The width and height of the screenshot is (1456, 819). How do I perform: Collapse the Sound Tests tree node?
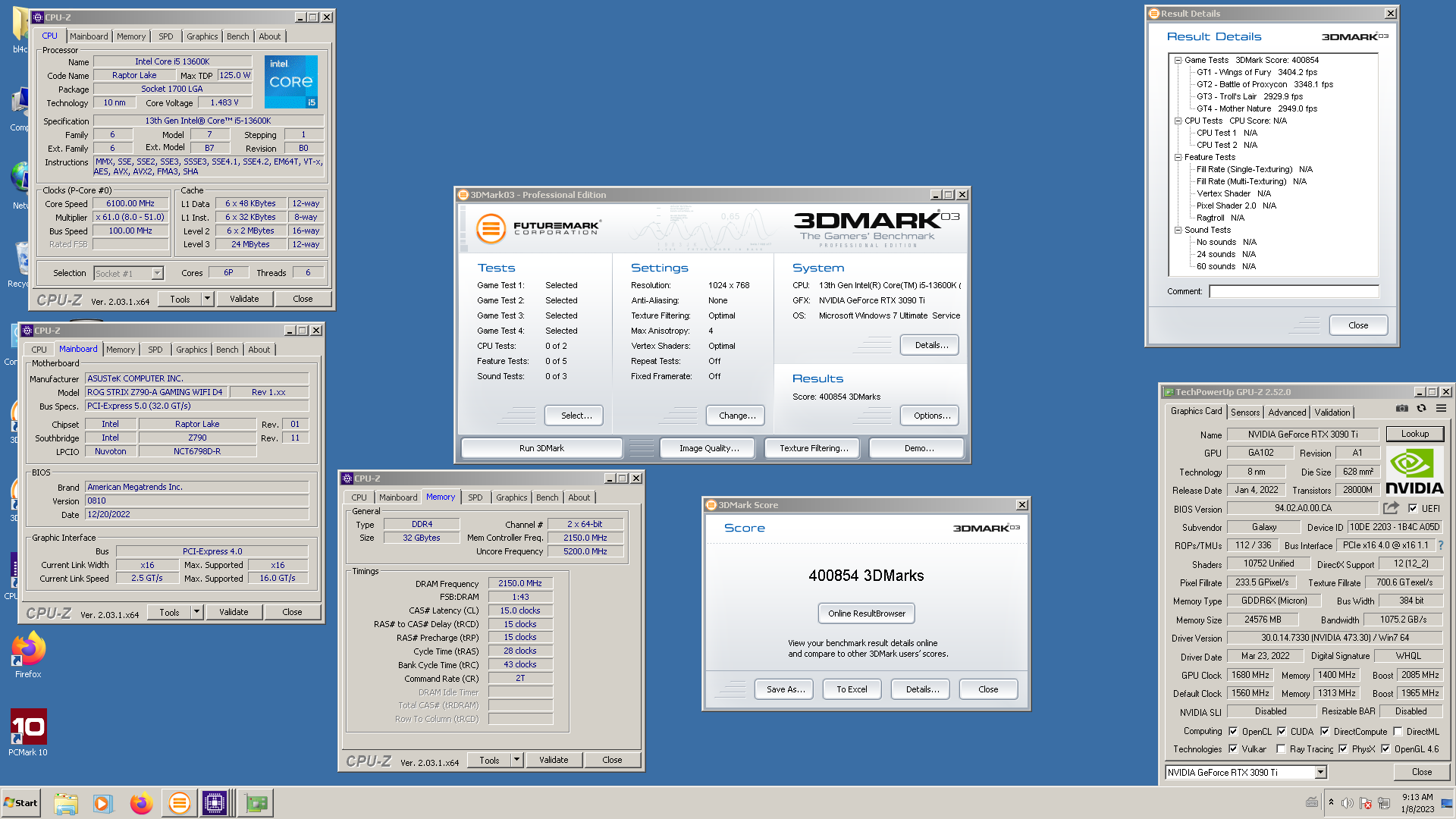(1178, 230)
